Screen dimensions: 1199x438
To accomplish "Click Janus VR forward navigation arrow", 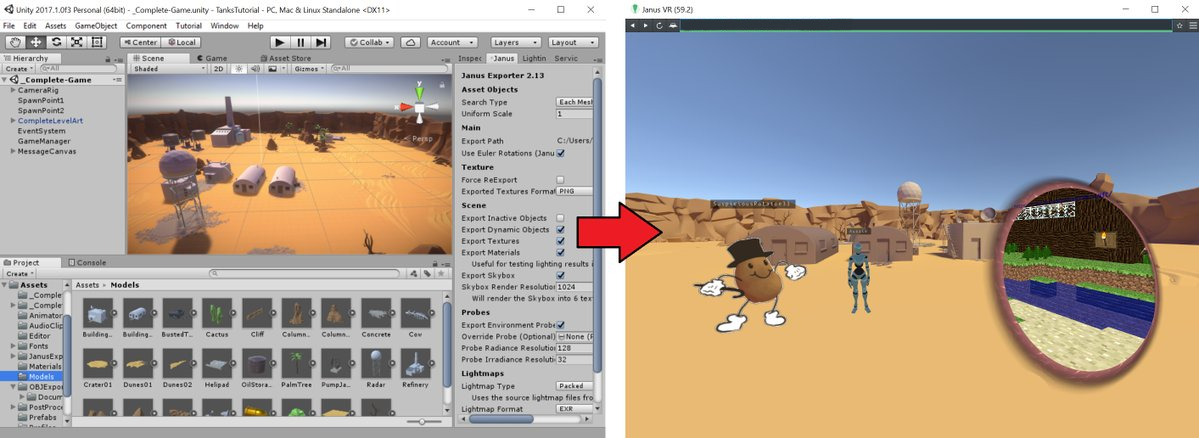I will click(646, 25).
